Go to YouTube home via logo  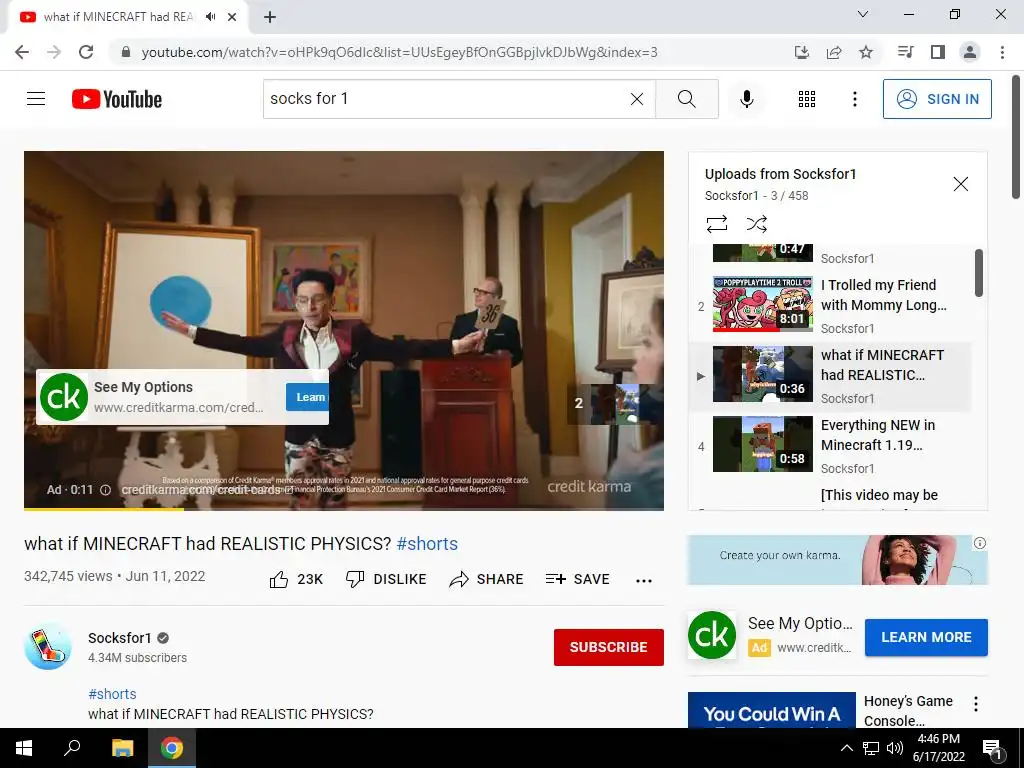[x=117, y=99]
